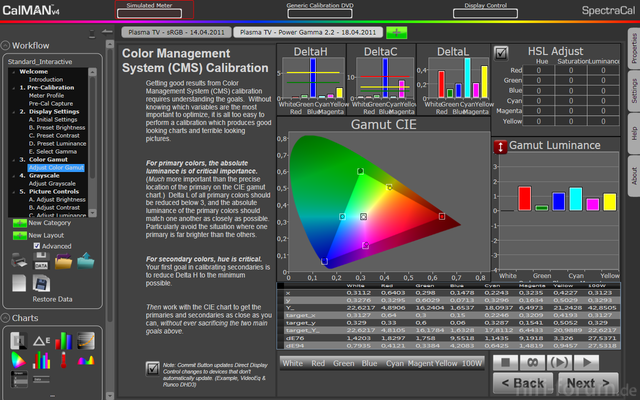The height and width of the screenshot is (400, 640).
Task: Open the About side tab
Action: coord(634,176)
